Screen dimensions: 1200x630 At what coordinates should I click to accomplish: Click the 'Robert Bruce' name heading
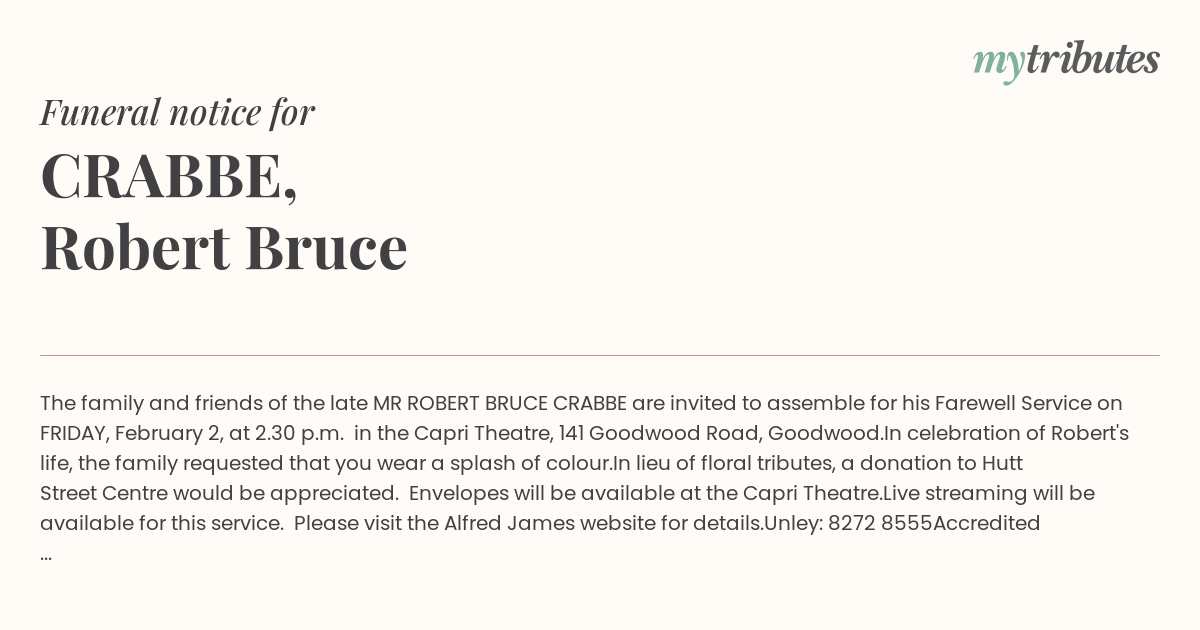[x=224, y=248]
